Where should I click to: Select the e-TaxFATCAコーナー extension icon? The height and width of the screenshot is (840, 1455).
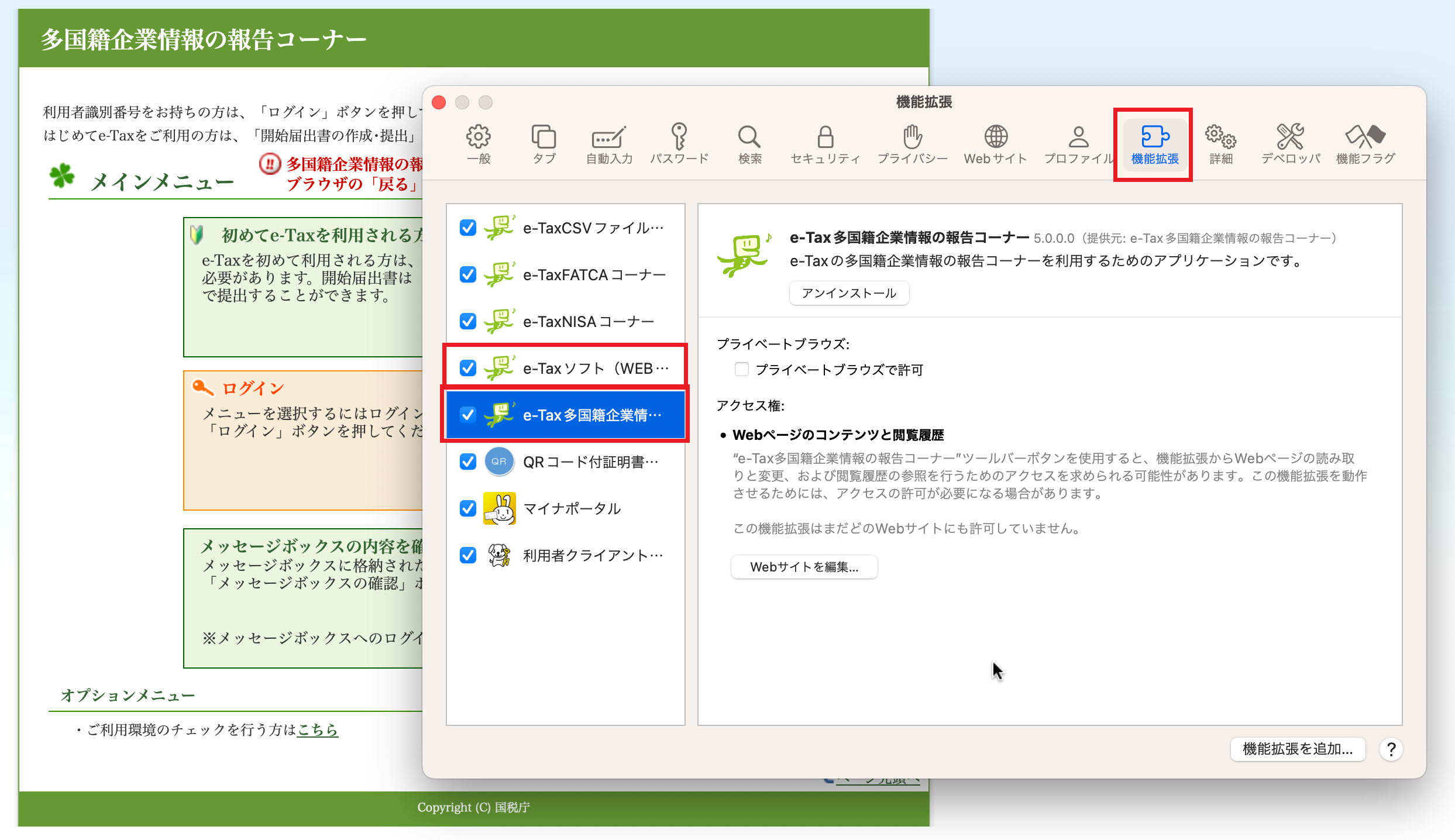pyautogui.click(x=500, y=274)
